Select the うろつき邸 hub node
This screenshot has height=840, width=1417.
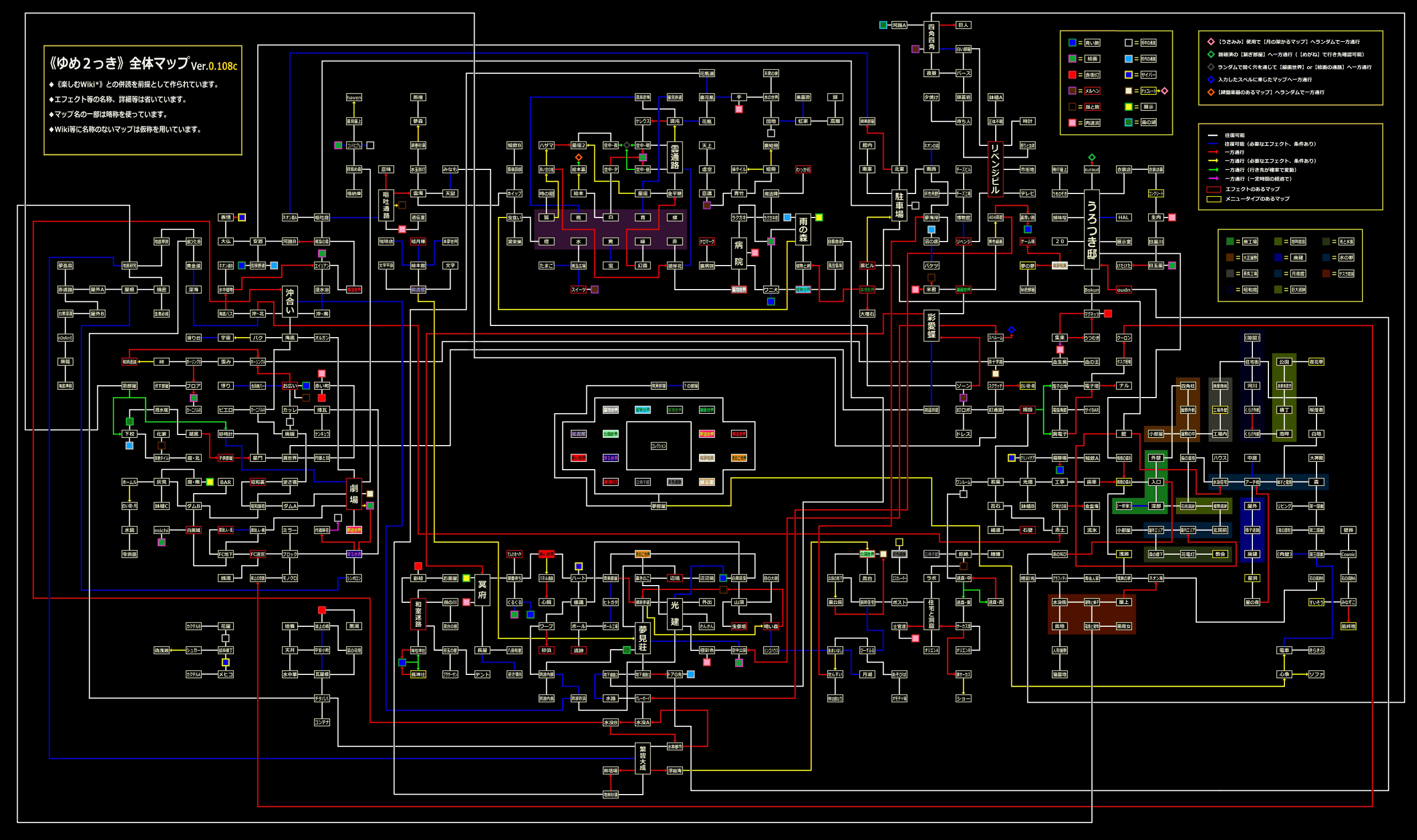tap(1091, 230)
